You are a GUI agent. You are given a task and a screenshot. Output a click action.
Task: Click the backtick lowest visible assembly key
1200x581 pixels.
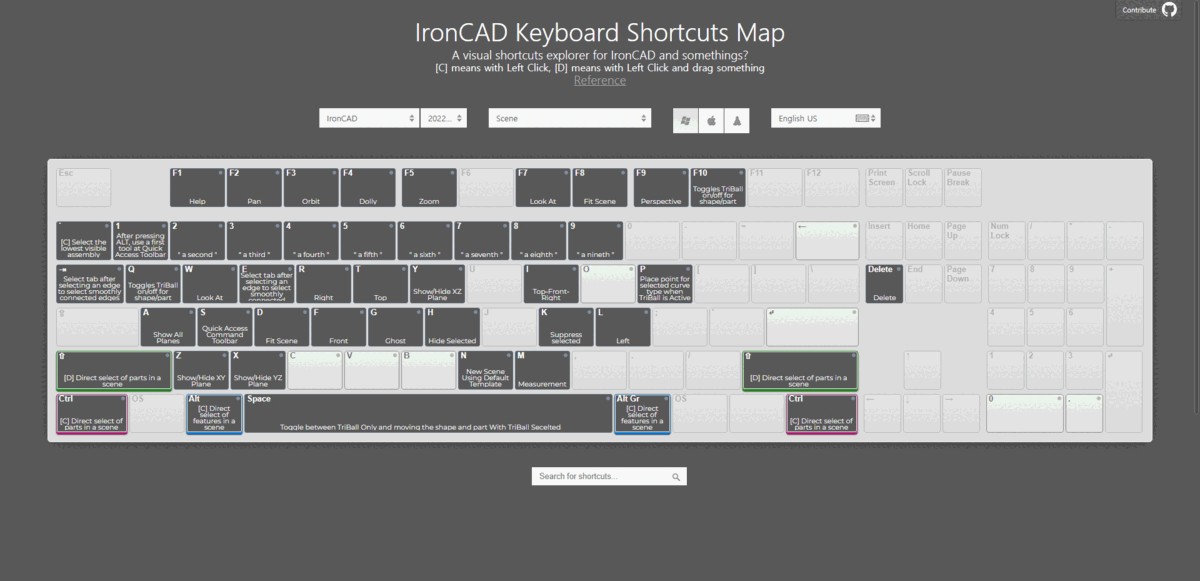tap(83, 241)
